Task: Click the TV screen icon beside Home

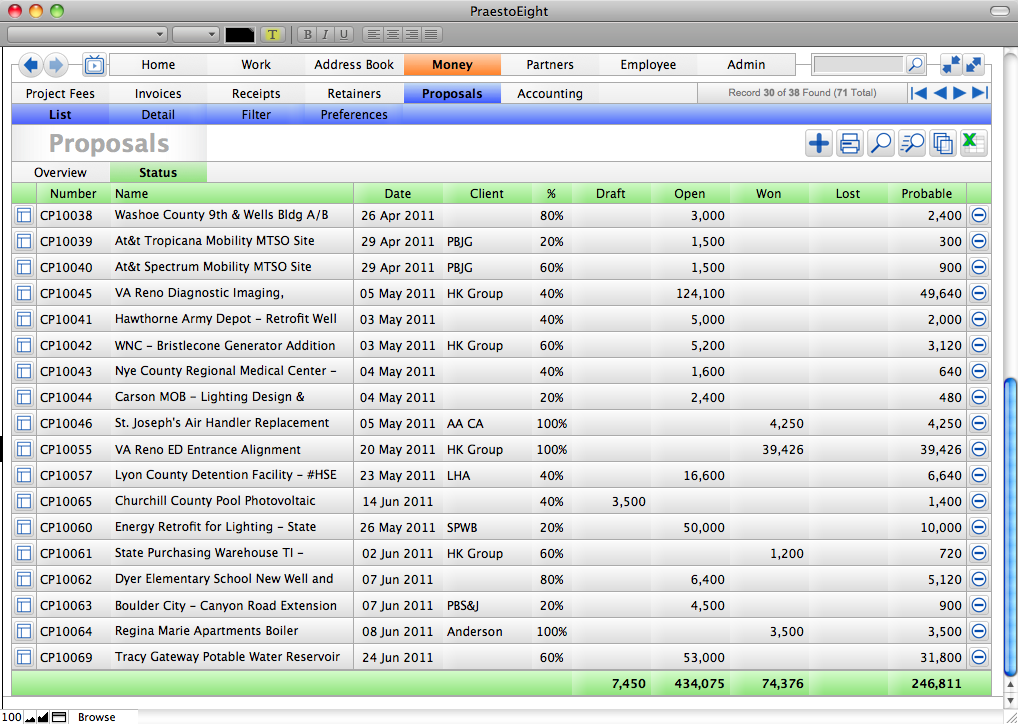Action: pos(95,65)
